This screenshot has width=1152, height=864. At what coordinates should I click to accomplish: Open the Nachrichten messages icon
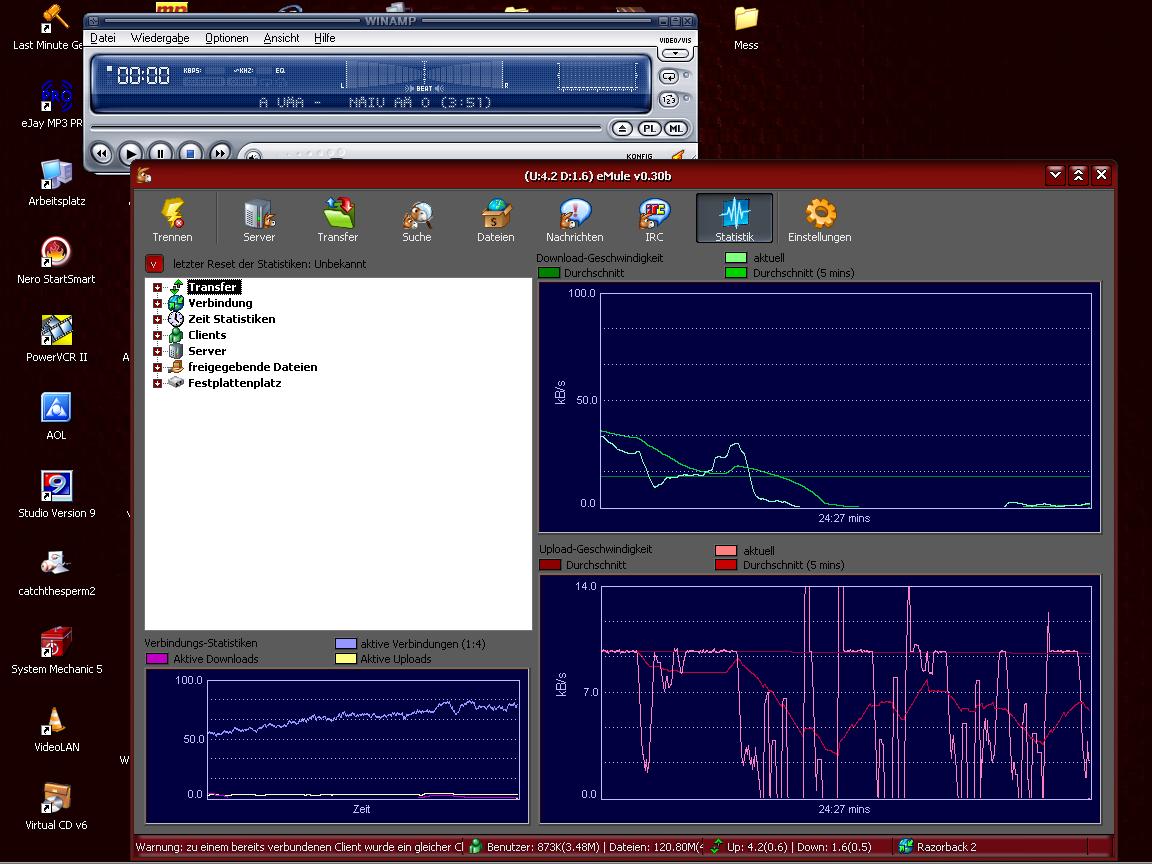[x=575, y=219]
